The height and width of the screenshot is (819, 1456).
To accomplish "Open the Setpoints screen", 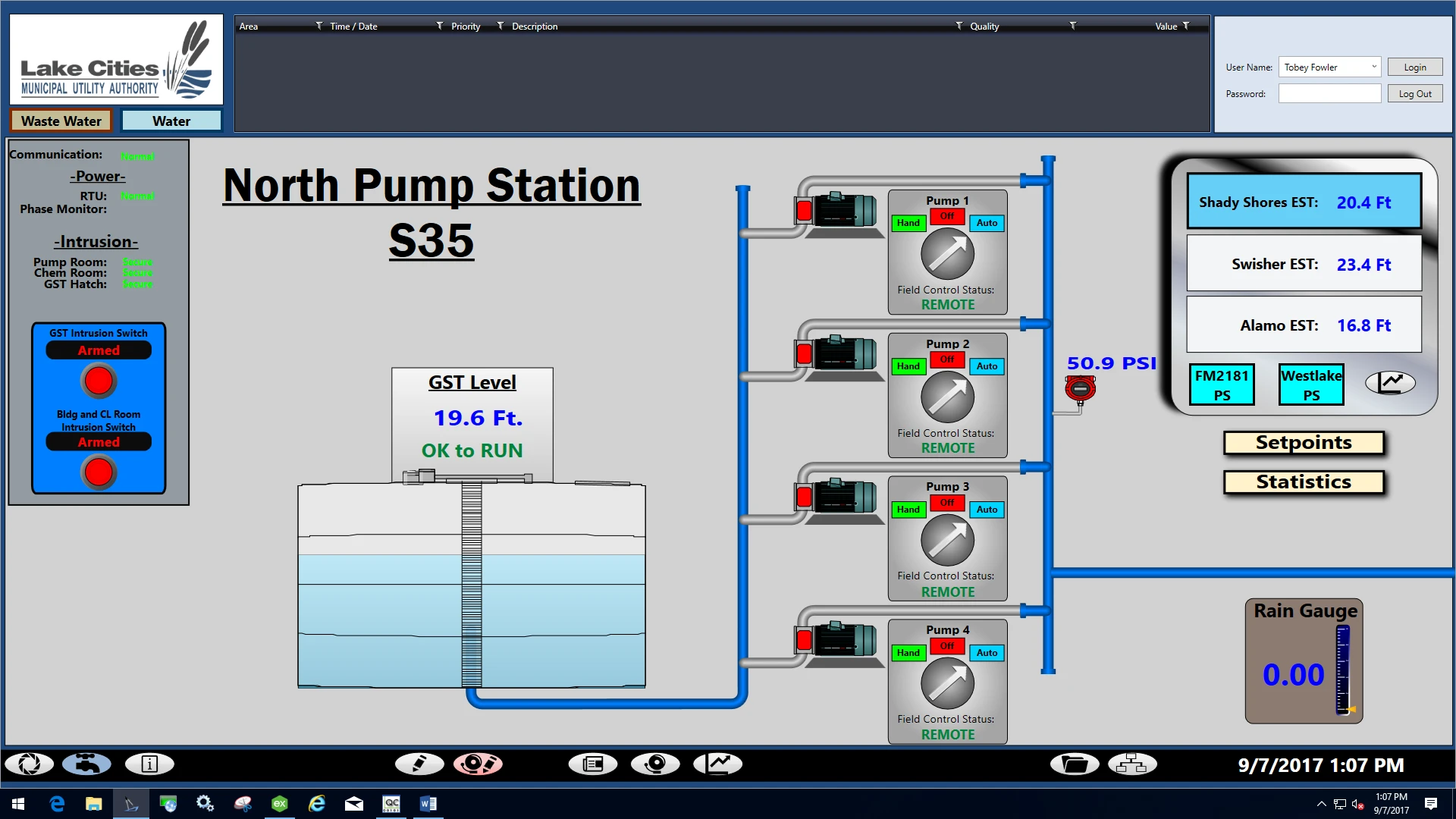I will tap(1304, 443).
